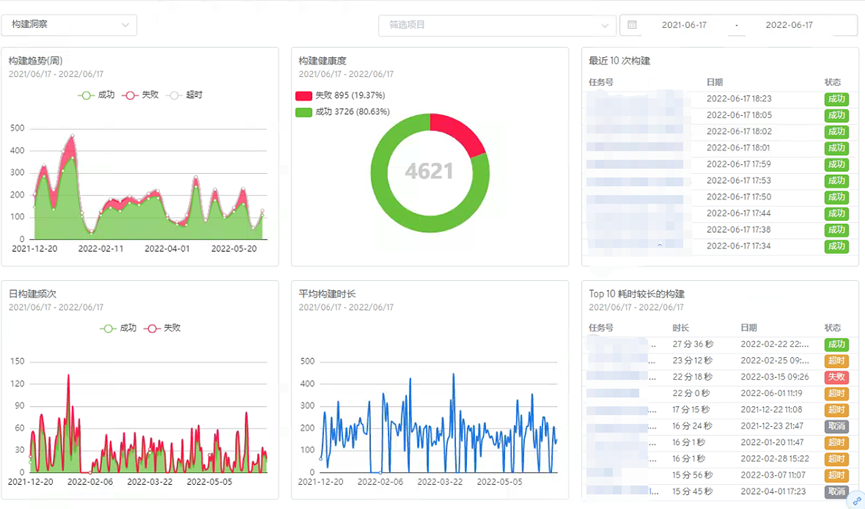Image resolution: width=865 pixels, height=509 pixels.
Task: Click the green 成功 badge on the 27分36秒 build
Action: (836, 344)
